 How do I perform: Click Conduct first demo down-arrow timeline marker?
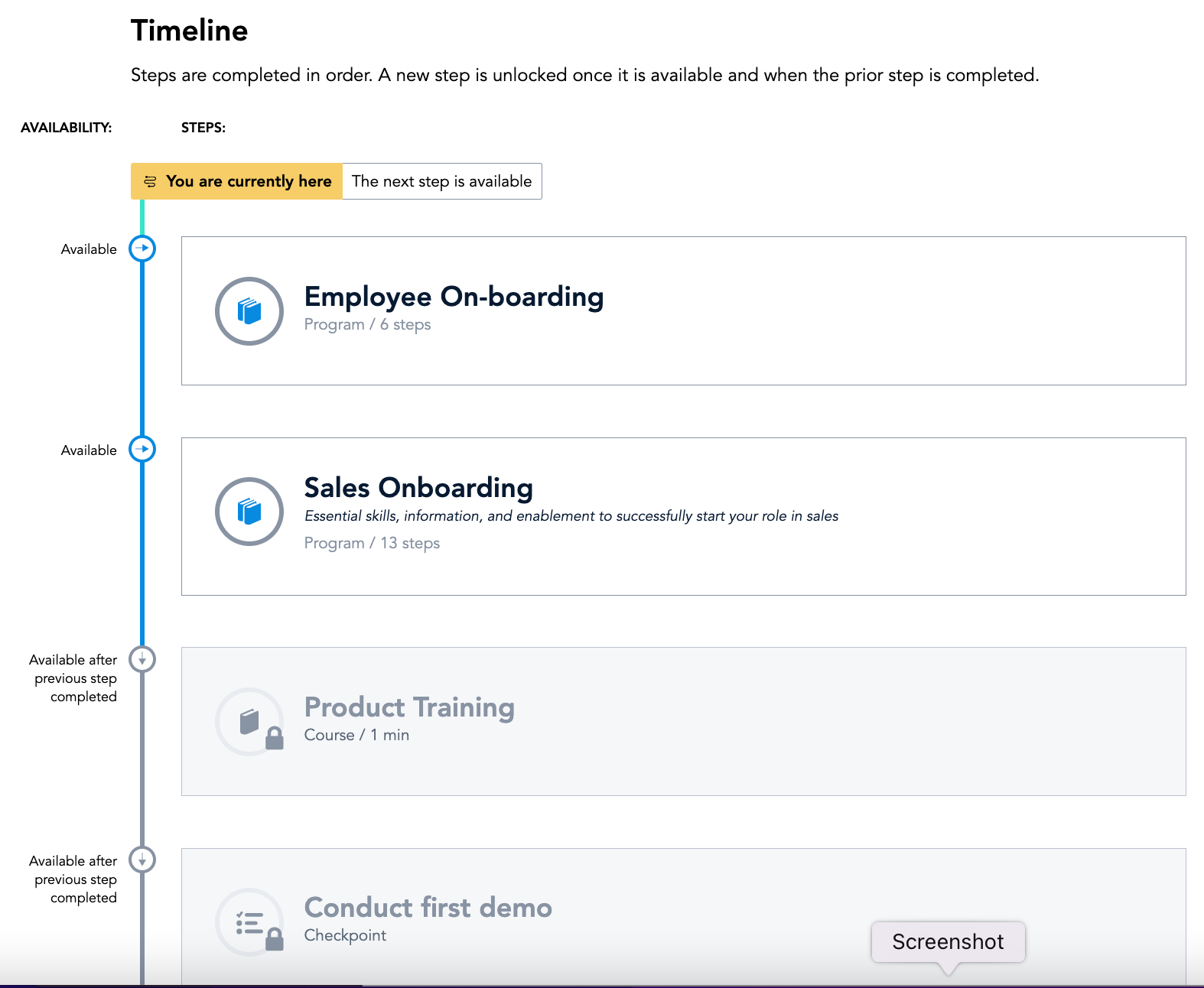click(x=142, y=860)
